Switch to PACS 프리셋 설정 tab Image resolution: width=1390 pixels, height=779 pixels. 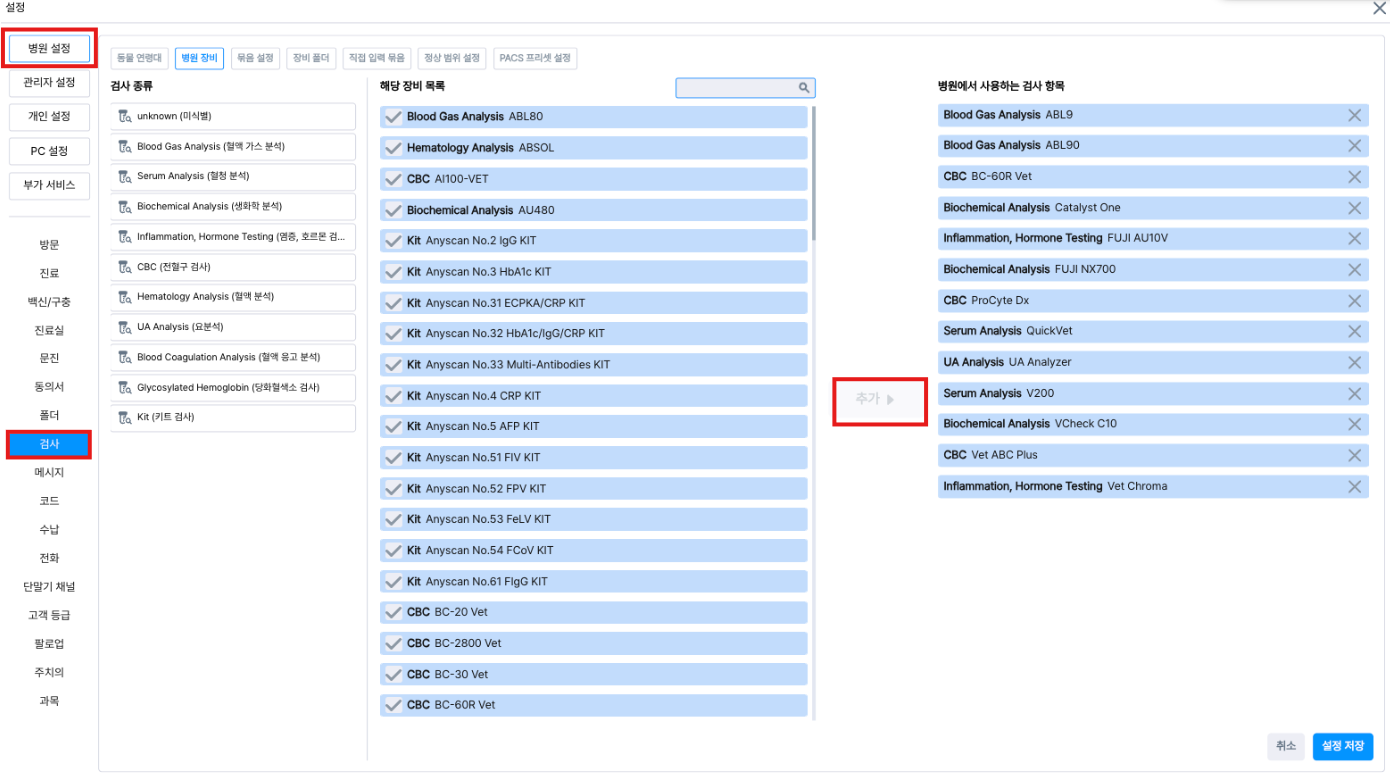pyautogui.click(x=536, y=58)
